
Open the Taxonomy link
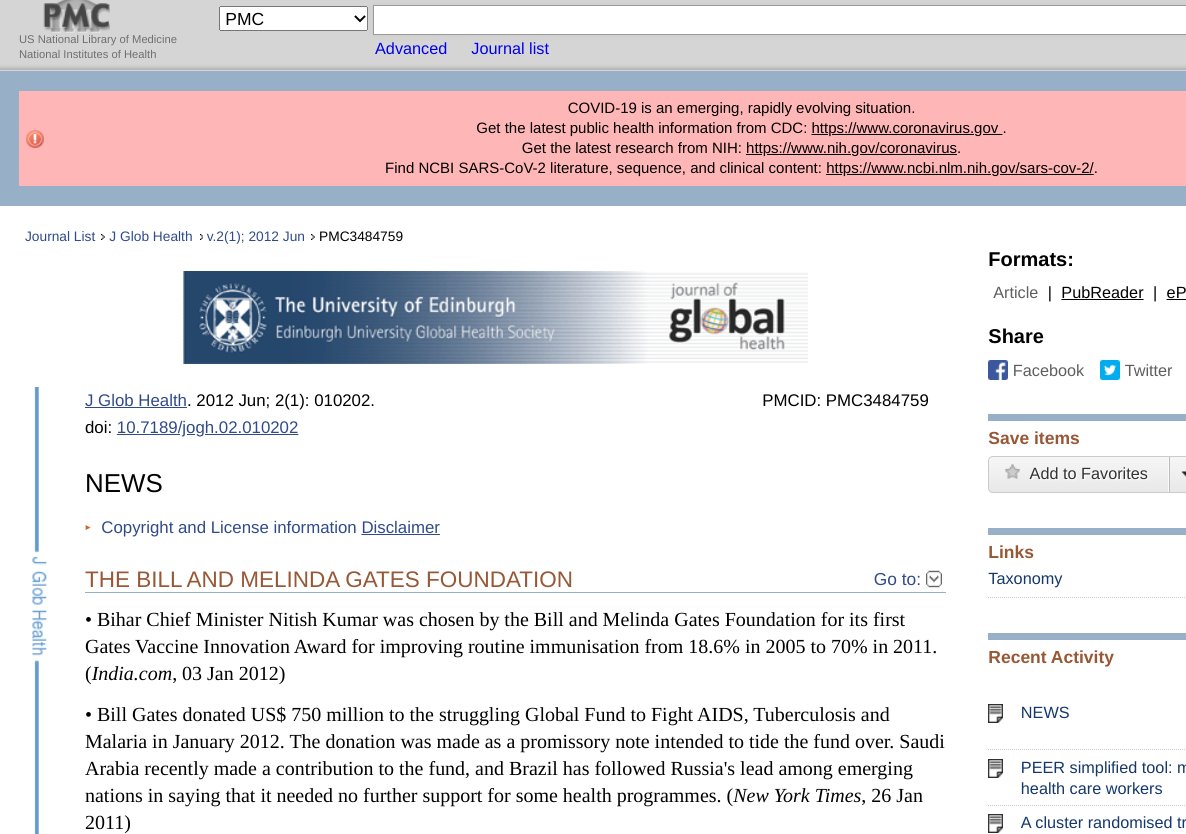pos(1025,578)
